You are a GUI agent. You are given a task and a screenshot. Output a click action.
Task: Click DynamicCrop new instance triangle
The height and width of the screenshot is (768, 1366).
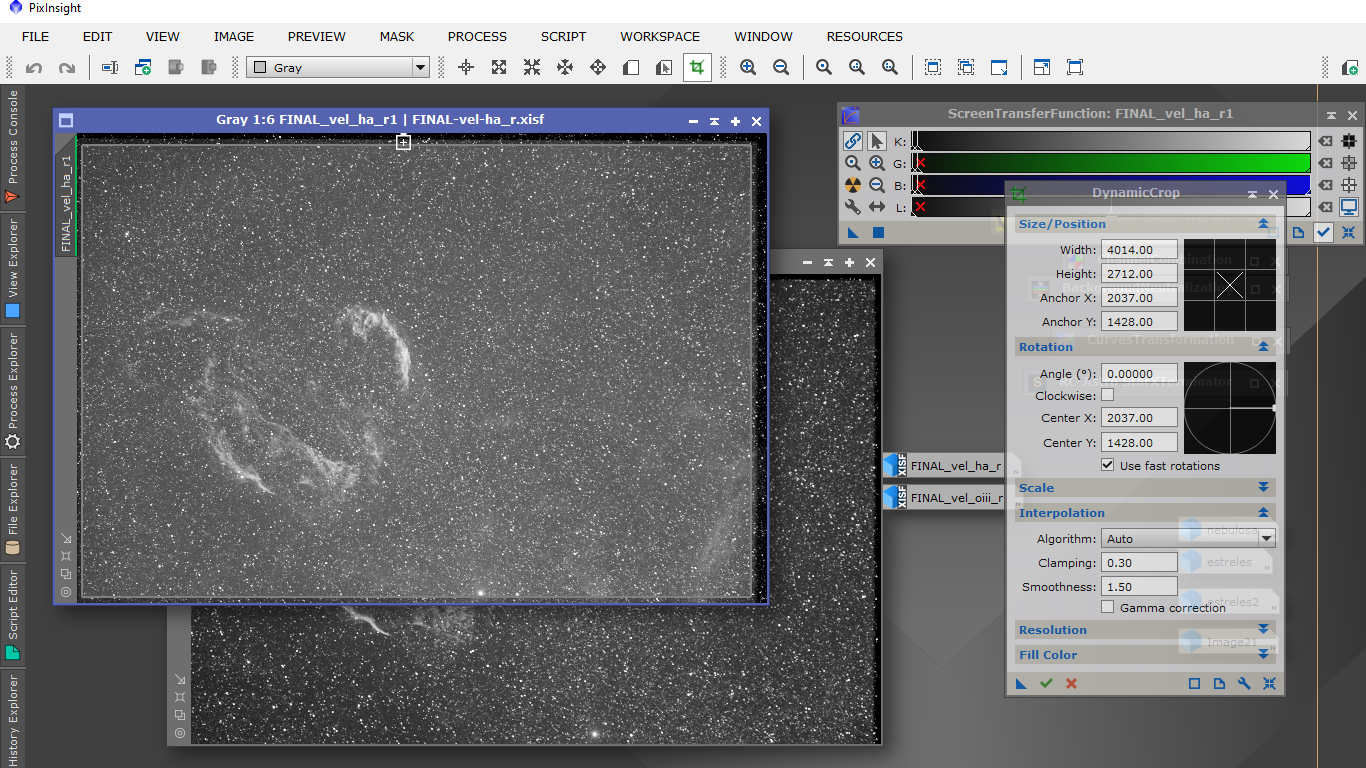pos(1021,684)
